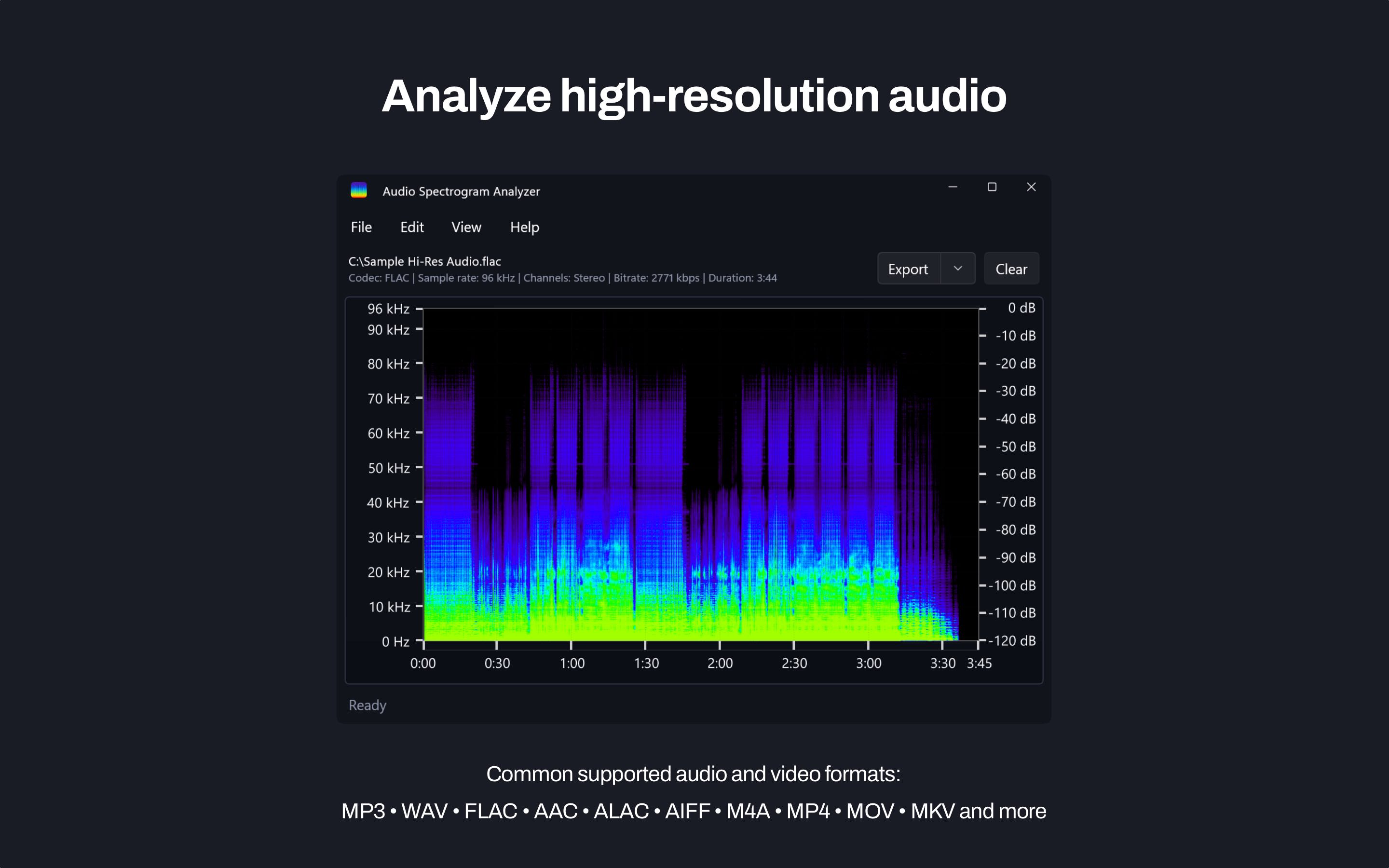
Task: Click the -30 dB scale label
Action: [x=1016, y=391]
